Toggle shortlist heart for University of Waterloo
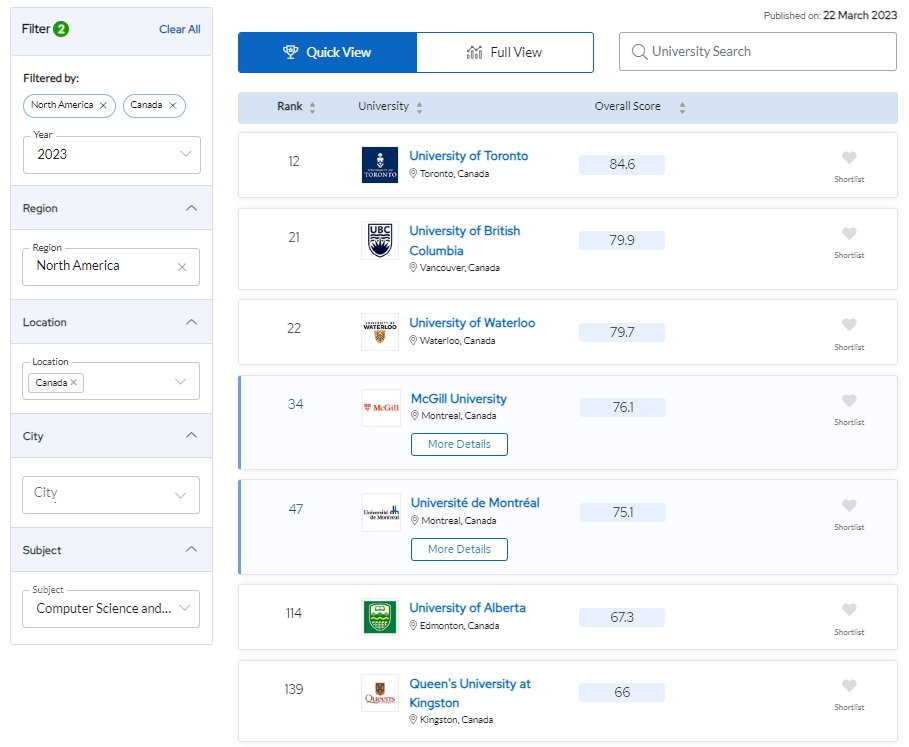The height and width of the screenshot is (747, 909). [849, 325]
